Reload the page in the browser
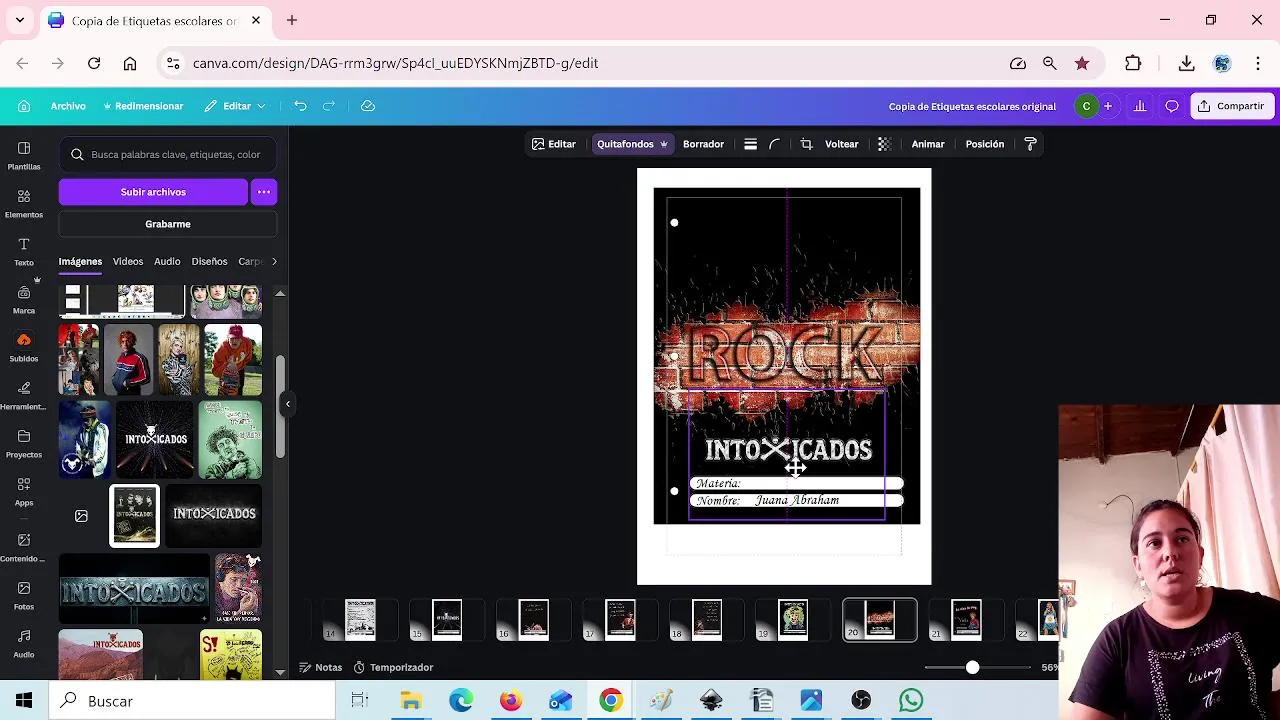The width and height of the screenshot is (1280, 720). pyautogui.click(x=94, y=63)
